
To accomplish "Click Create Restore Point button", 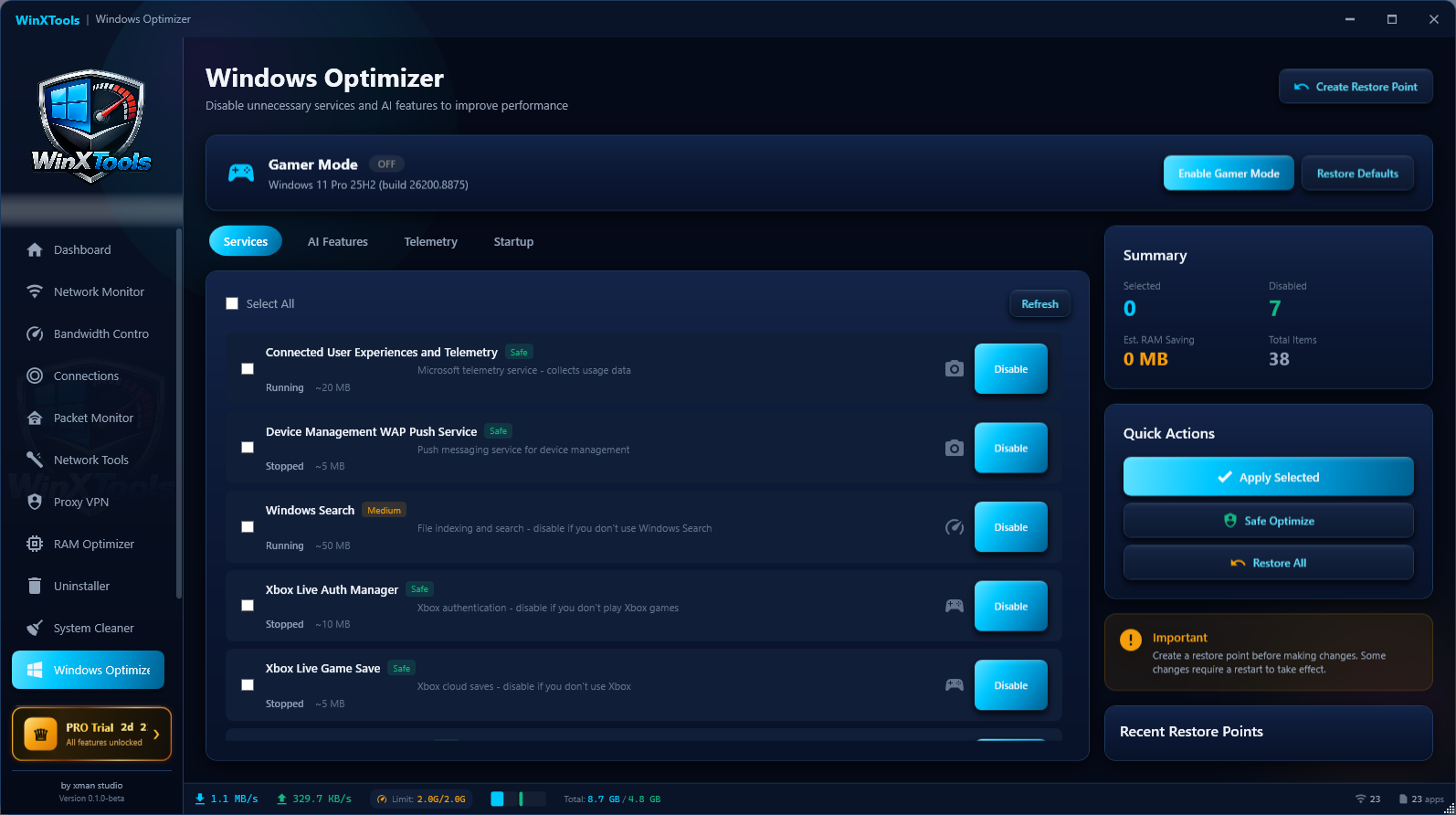I will point(1356,87).
